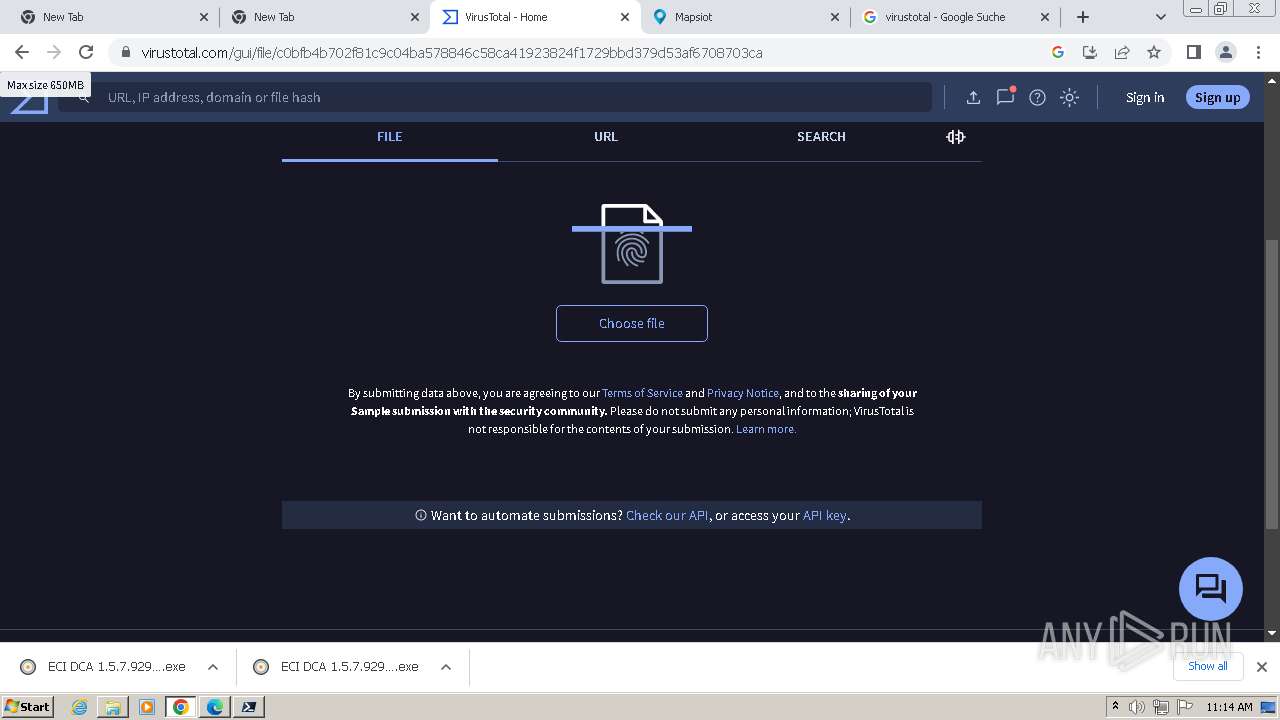Open the Terms of Service link

(642, 393)
